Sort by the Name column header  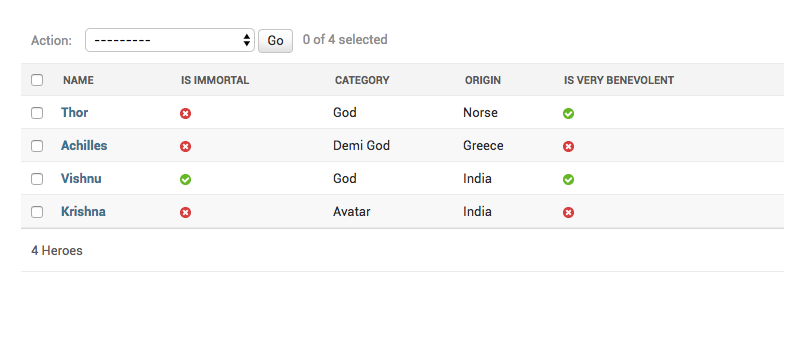point(78,80)
